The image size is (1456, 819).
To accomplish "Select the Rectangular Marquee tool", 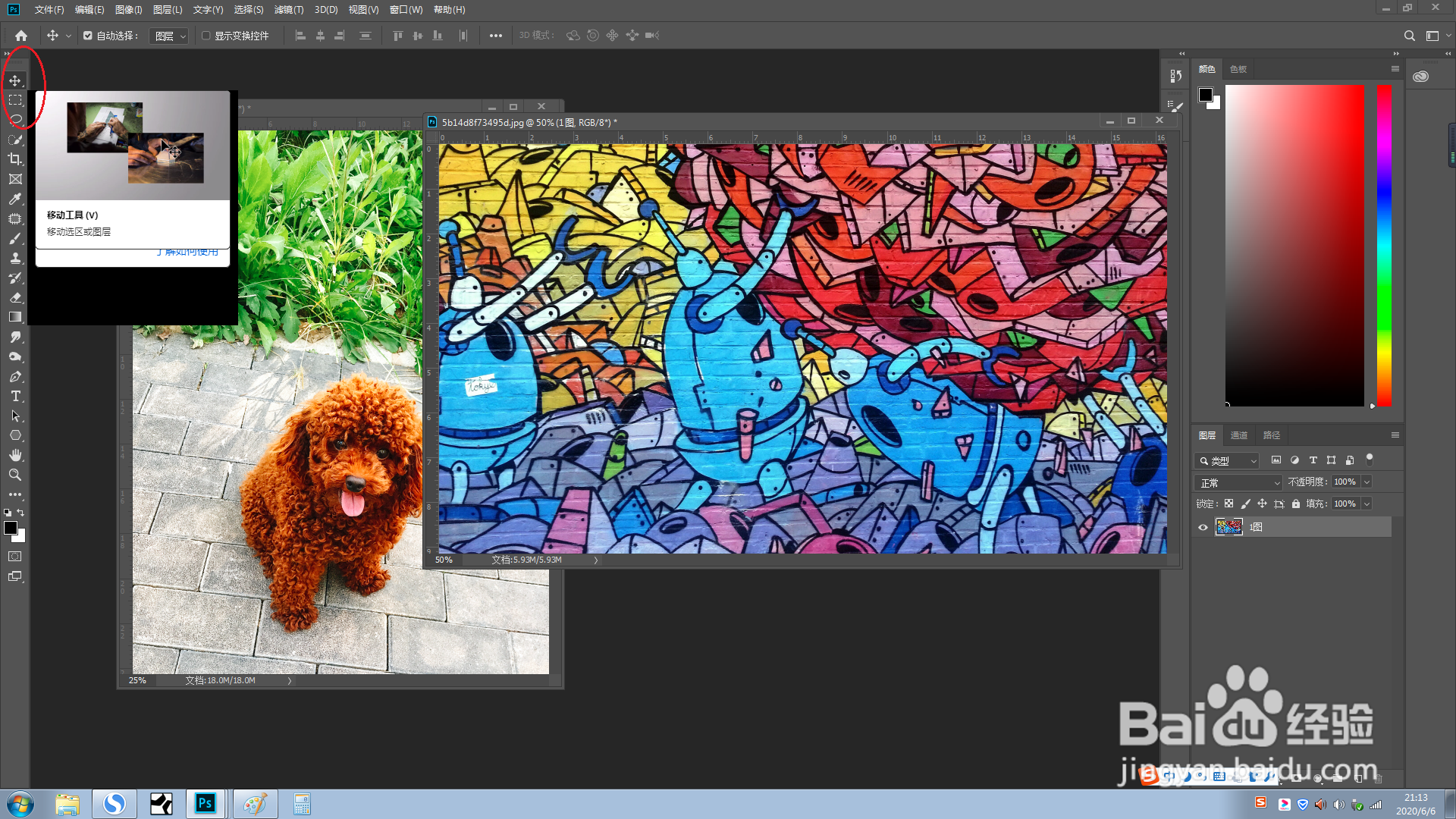I will (15, 100).
